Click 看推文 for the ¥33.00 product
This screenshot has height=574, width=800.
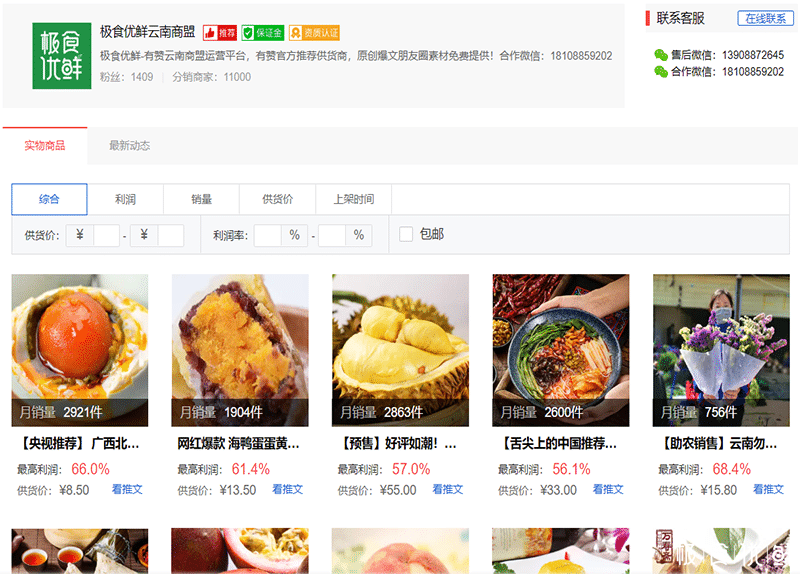coord(608,489)
